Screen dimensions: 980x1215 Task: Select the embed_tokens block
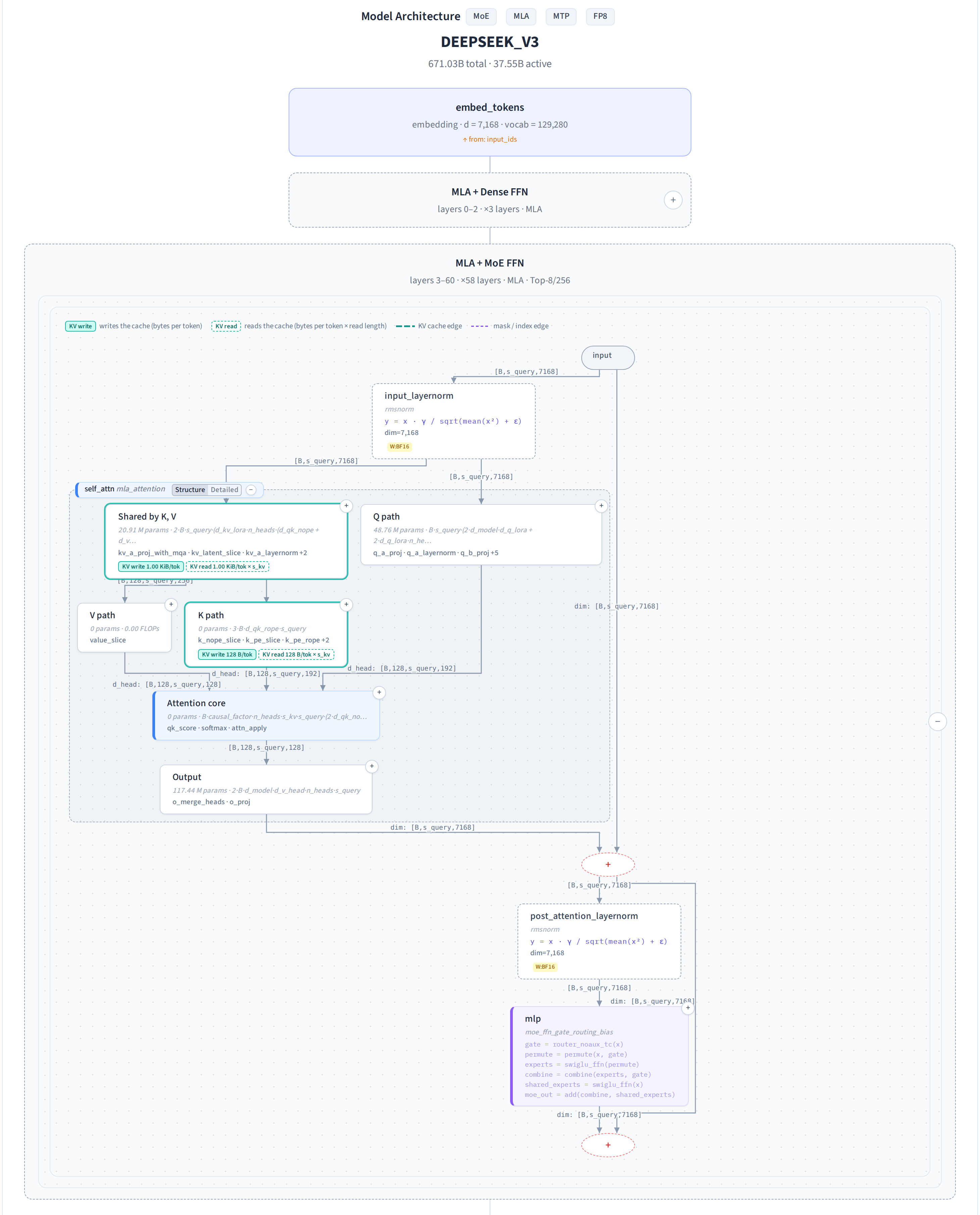(490, 122)
